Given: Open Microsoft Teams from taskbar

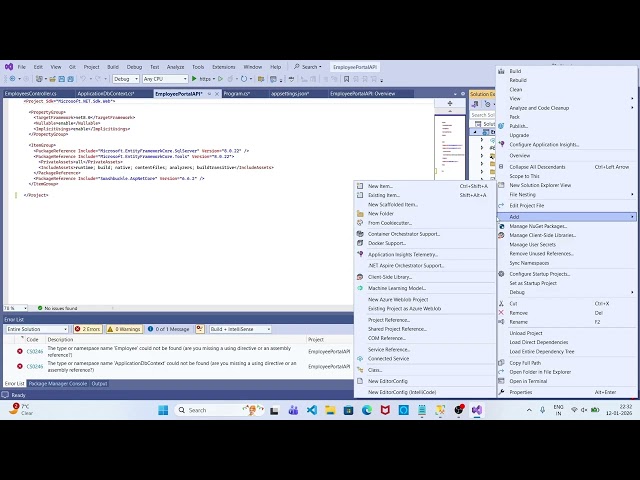Looking at the screenshot, I should (x=293, y=410).
